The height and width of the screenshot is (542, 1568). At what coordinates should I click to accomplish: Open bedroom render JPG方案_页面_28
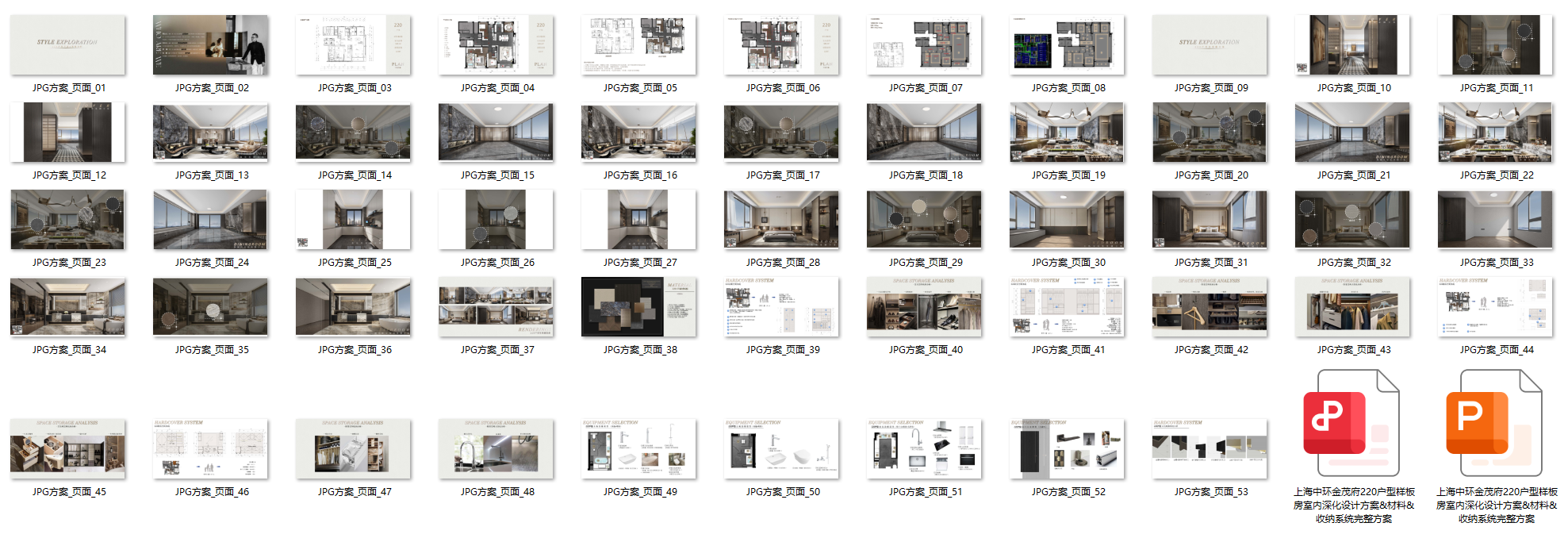pyautogui.click(x=781, y=220)
